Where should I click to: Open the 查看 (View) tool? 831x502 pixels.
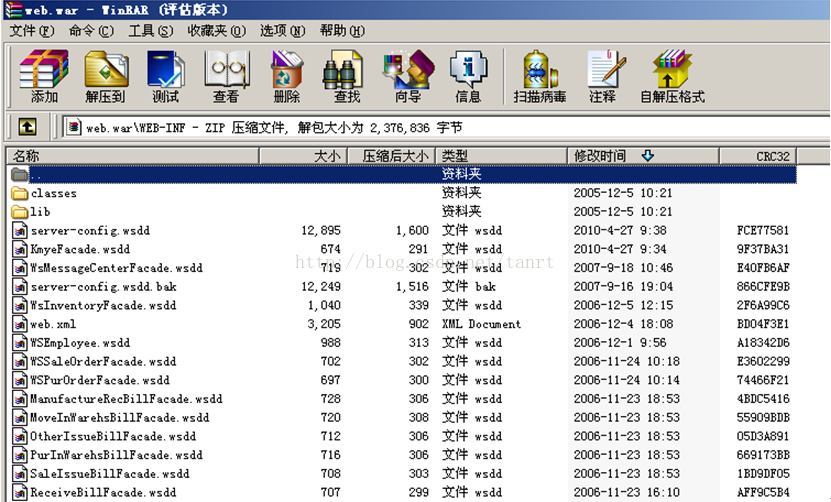click(226, 76)
